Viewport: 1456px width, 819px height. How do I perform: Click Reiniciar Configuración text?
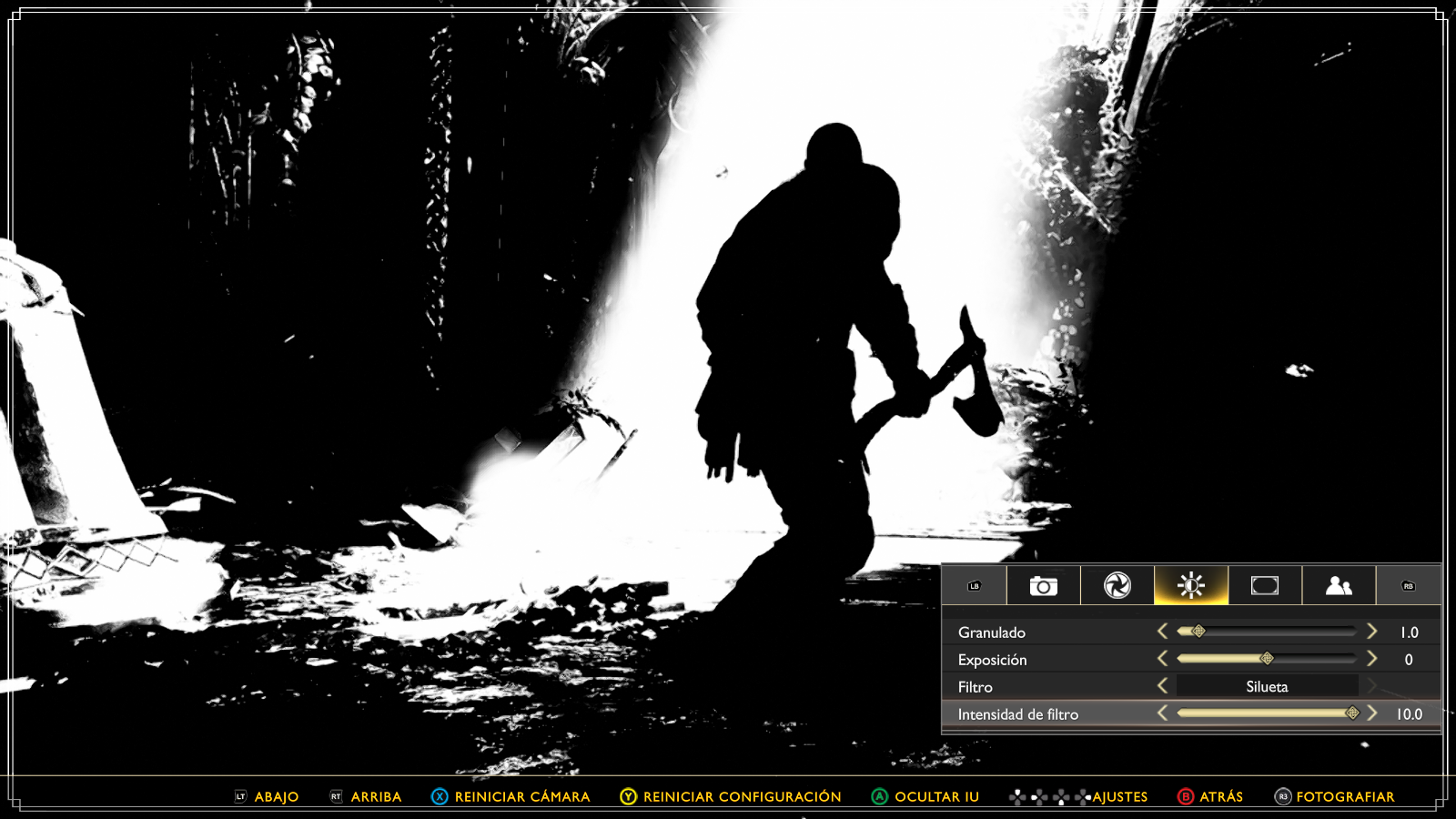(742, 797)
